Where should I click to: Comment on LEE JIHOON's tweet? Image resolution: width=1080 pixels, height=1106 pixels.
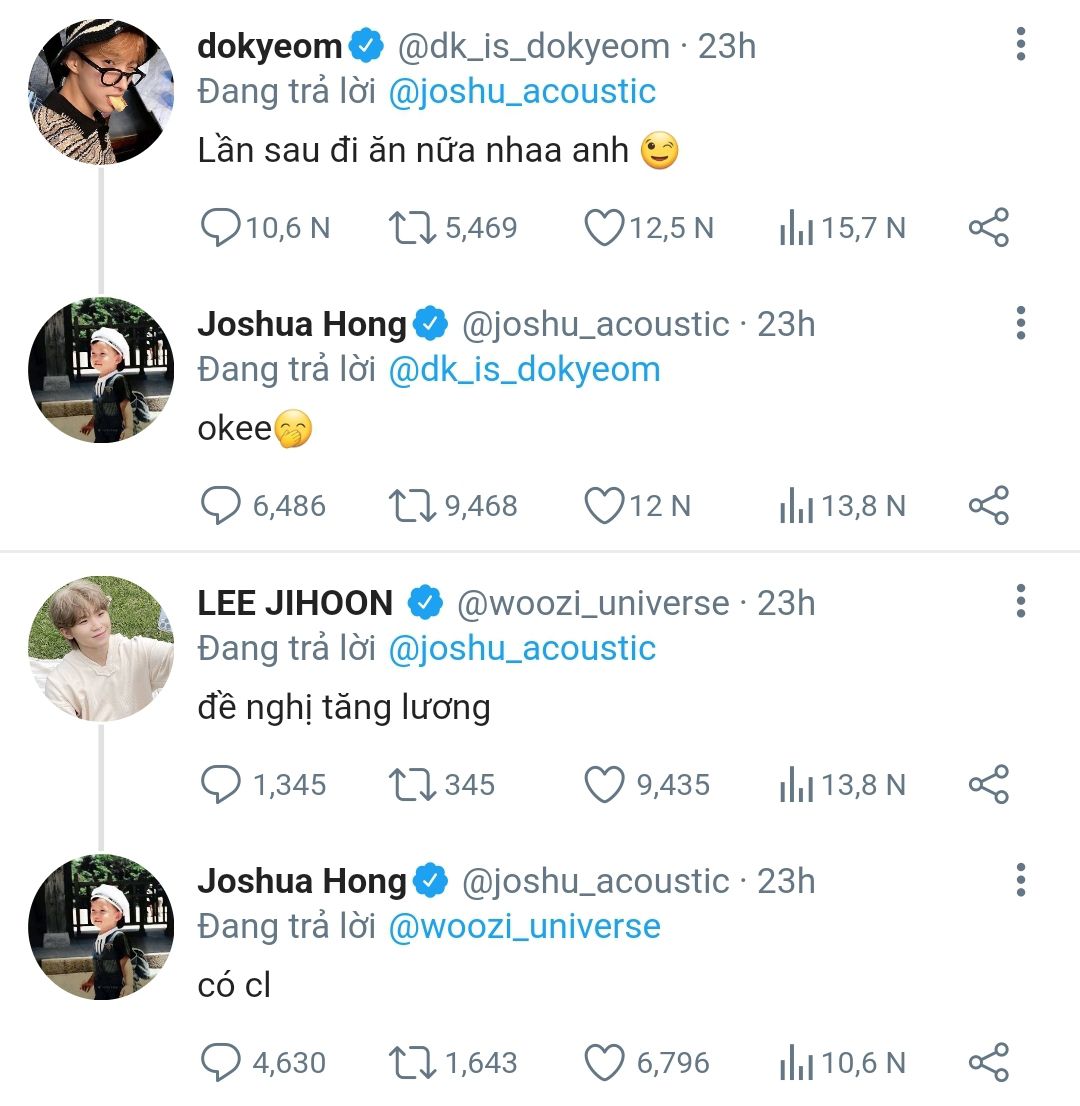click(222, 785)
